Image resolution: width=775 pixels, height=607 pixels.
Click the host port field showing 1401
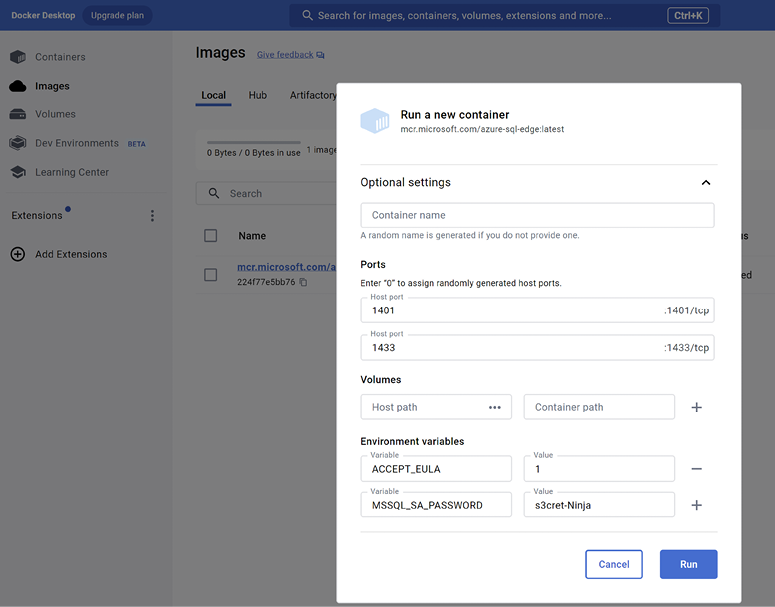[537, 310]
